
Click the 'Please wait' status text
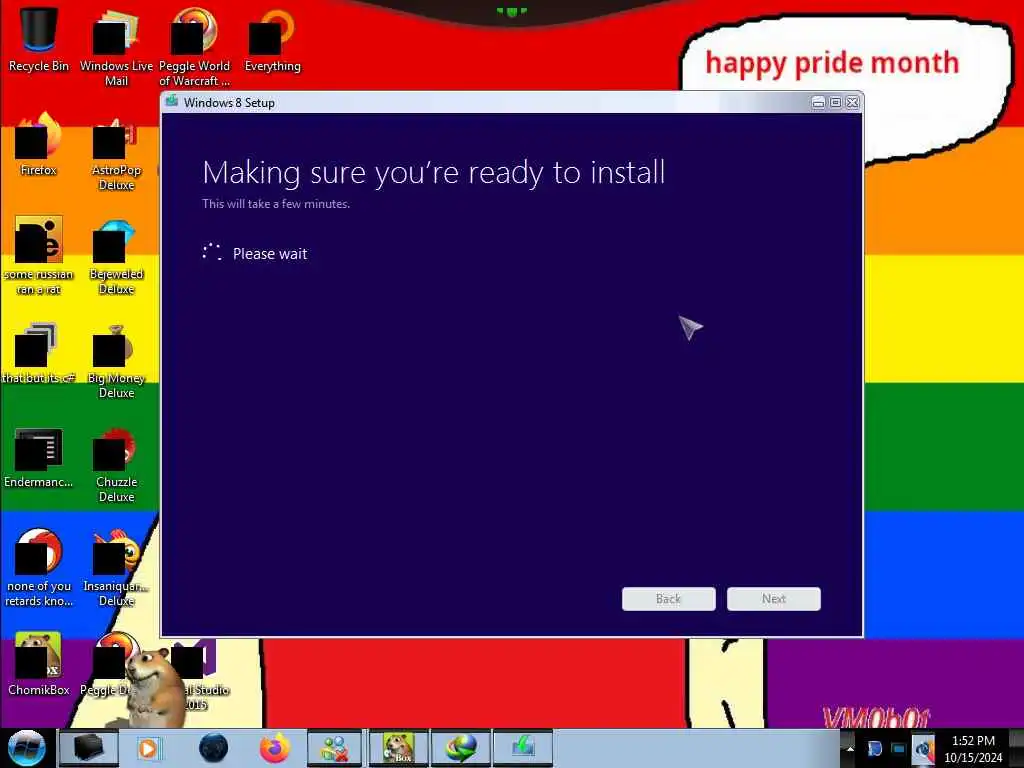point(270,253)
